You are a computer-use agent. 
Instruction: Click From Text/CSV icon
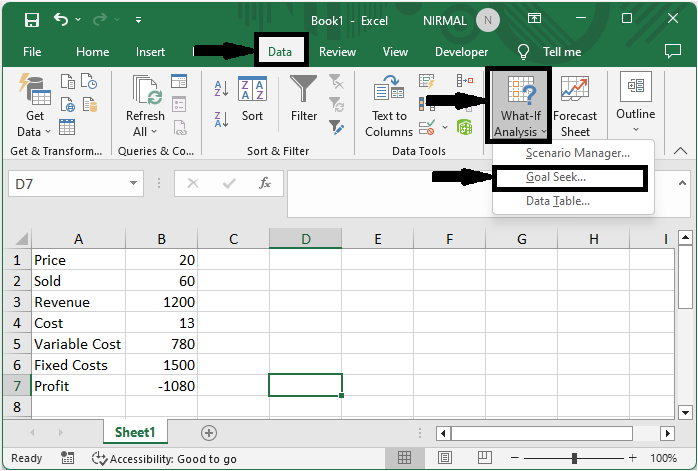68,81
